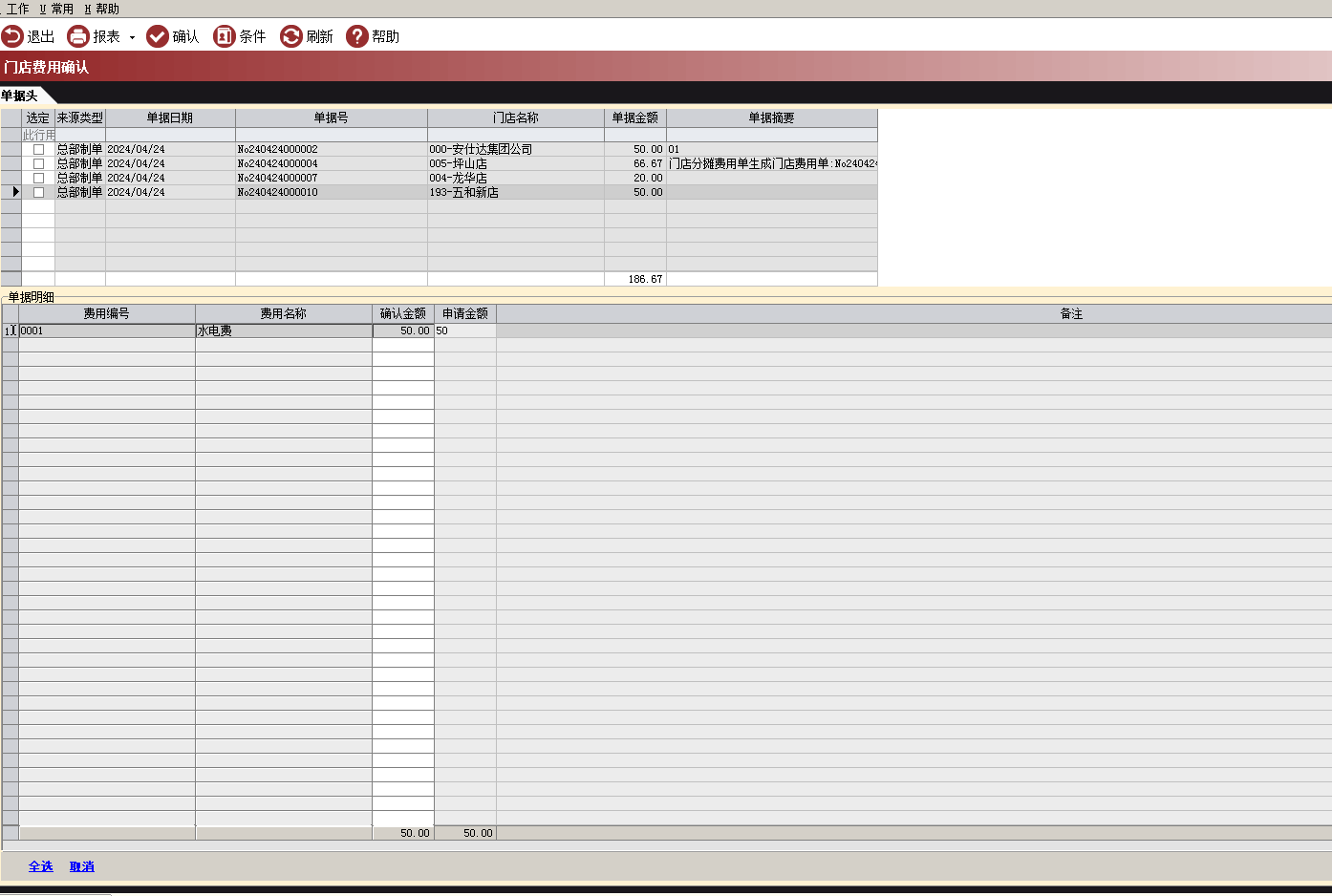Click the 刷新 refresh icon

[291, 36]
